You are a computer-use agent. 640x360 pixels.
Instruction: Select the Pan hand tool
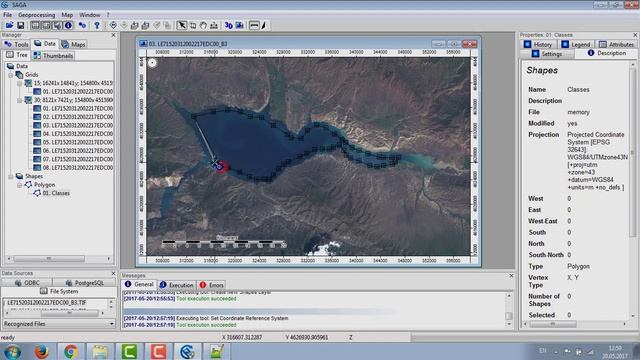[203, 25]
